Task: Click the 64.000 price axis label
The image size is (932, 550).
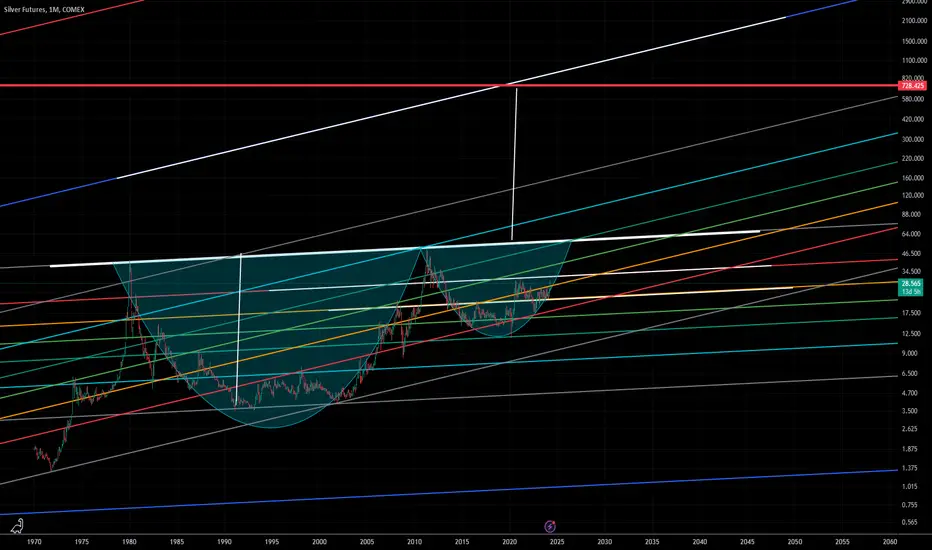Action: (911, 234)
